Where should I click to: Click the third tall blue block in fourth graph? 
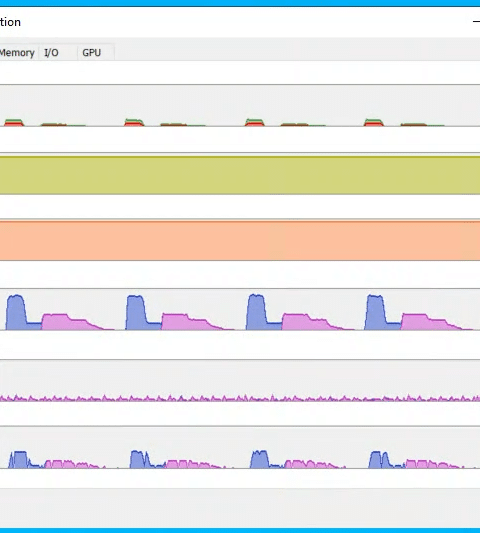coord(256,312)
